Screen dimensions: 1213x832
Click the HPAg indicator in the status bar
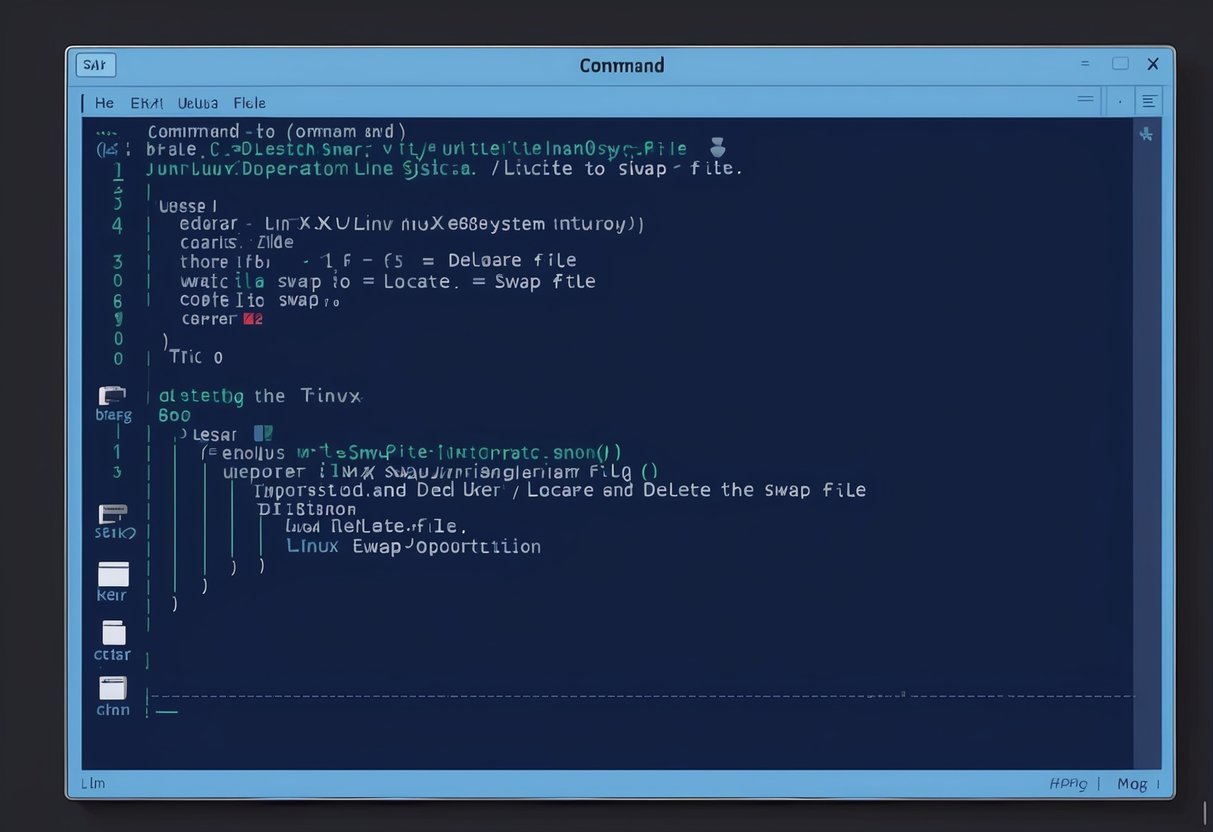(1069, 784)
